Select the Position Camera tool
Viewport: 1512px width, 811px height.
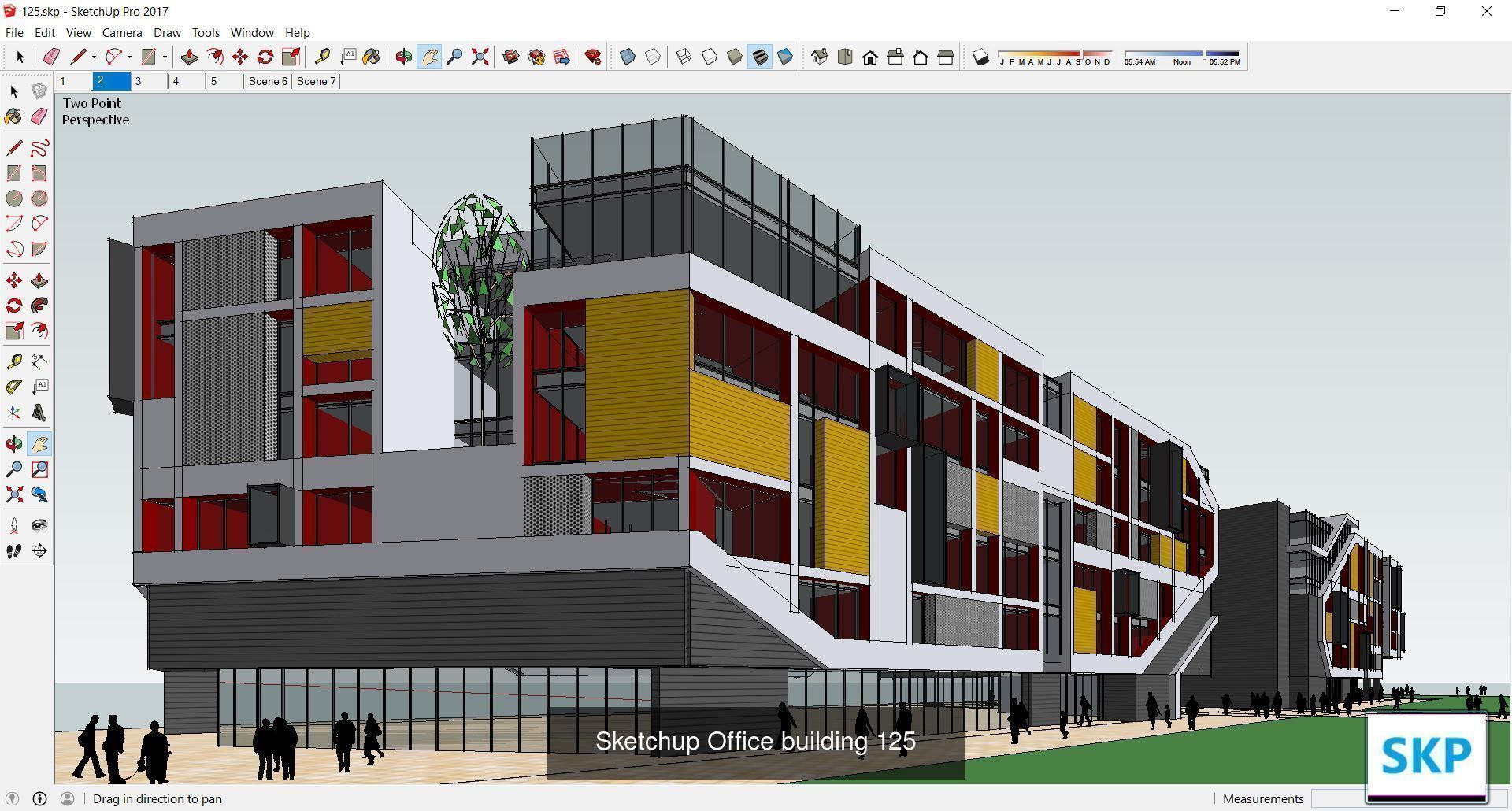tap(14, 526)
